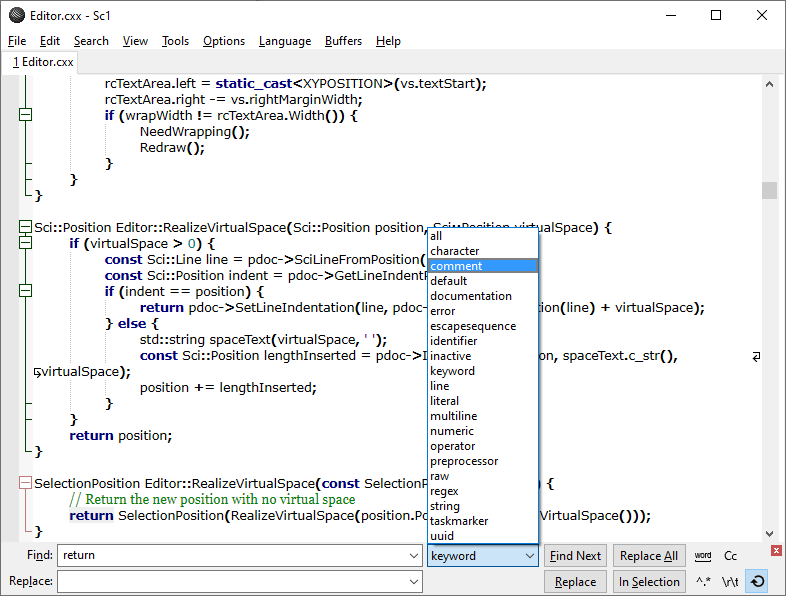
Task: Open the Tools menu
Action: [175, 41]
